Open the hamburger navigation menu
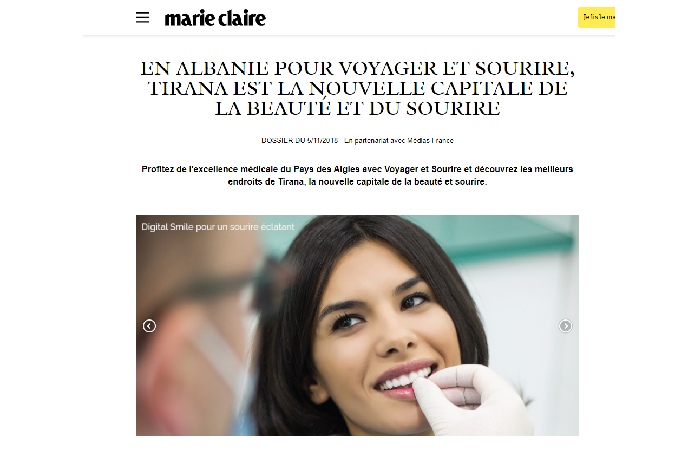Viewport: 675px width, 450px height. [142, 18]
